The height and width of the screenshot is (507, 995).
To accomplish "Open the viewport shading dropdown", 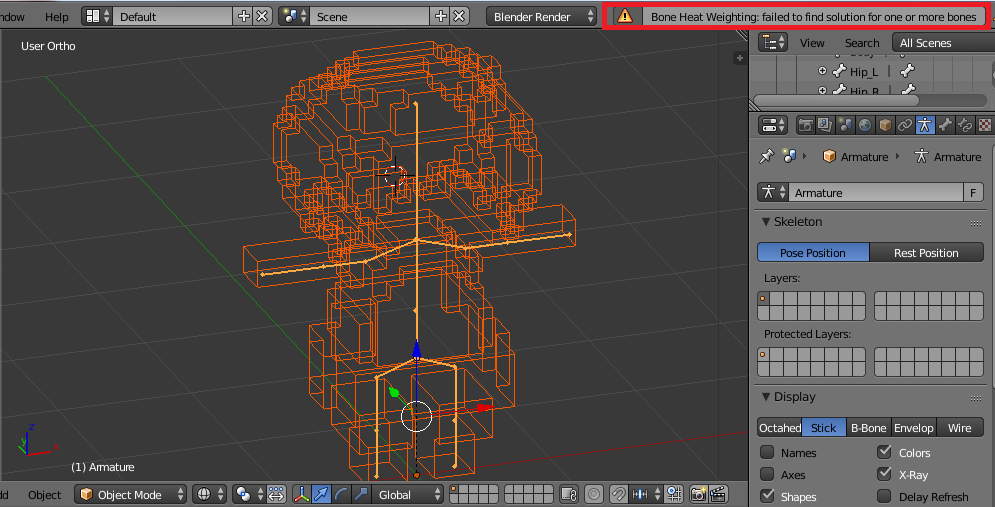I will 209,494.
